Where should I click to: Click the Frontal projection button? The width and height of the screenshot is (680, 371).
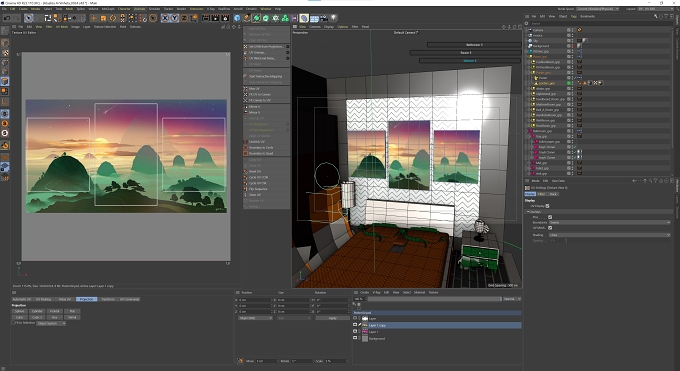pyautogui.click(x=55, y=311)
